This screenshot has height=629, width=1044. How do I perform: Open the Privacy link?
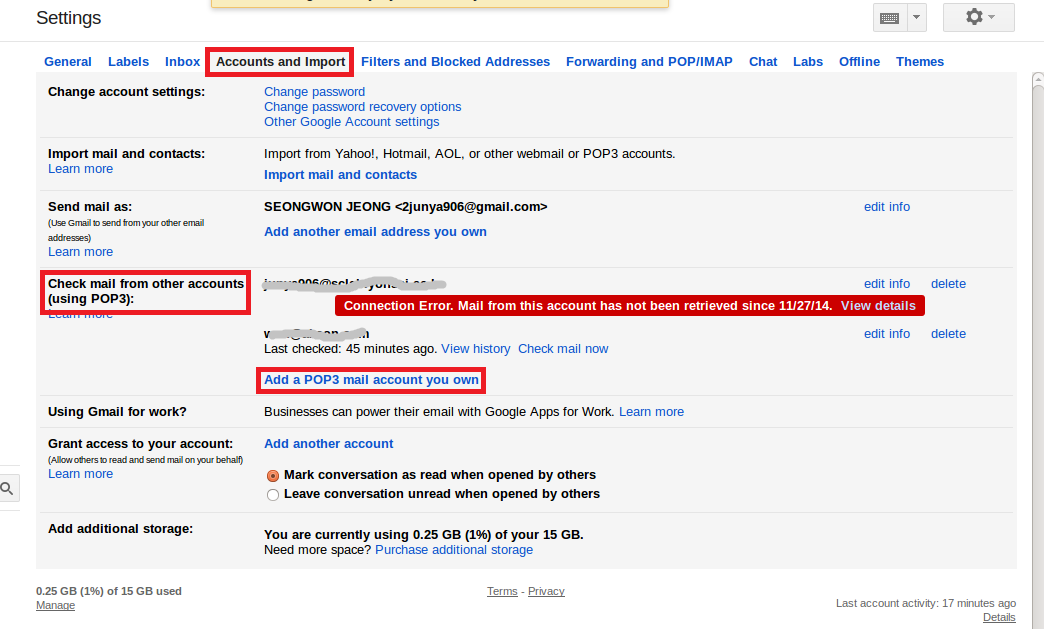[546, 592]
